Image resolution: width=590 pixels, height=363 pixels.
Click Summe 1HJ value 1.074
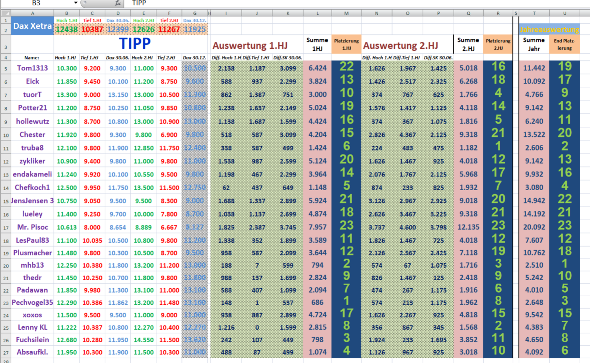[317, 352]
